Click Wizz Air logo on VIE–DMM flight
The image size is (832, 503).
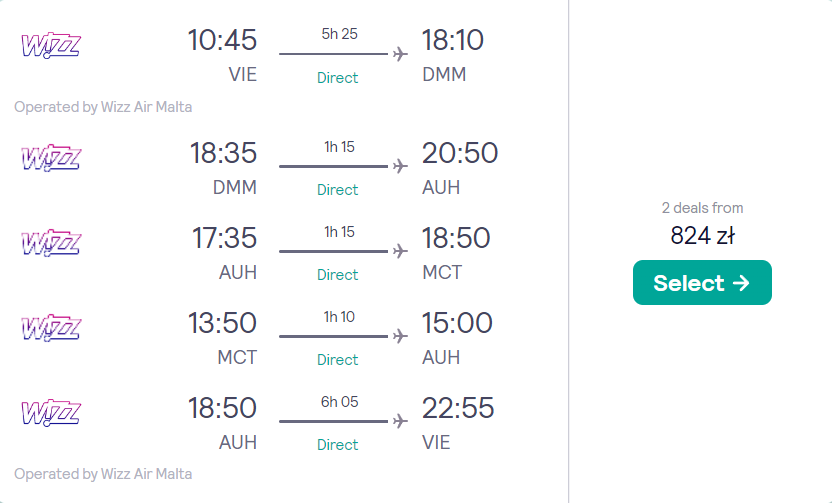point(50,45)
